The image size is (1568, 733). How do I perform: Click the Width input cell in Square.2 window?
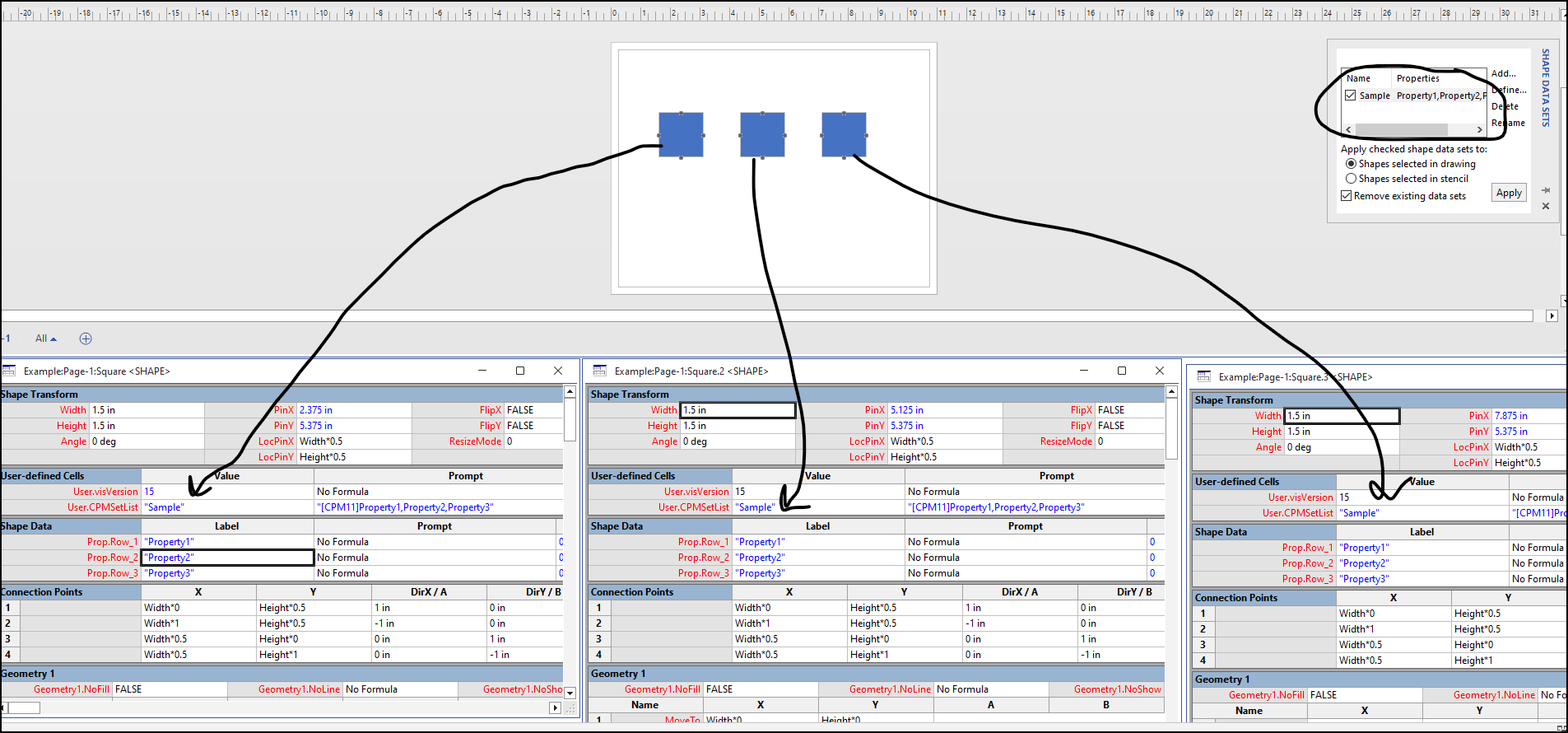pyautogui.click(x=738, y=410)
